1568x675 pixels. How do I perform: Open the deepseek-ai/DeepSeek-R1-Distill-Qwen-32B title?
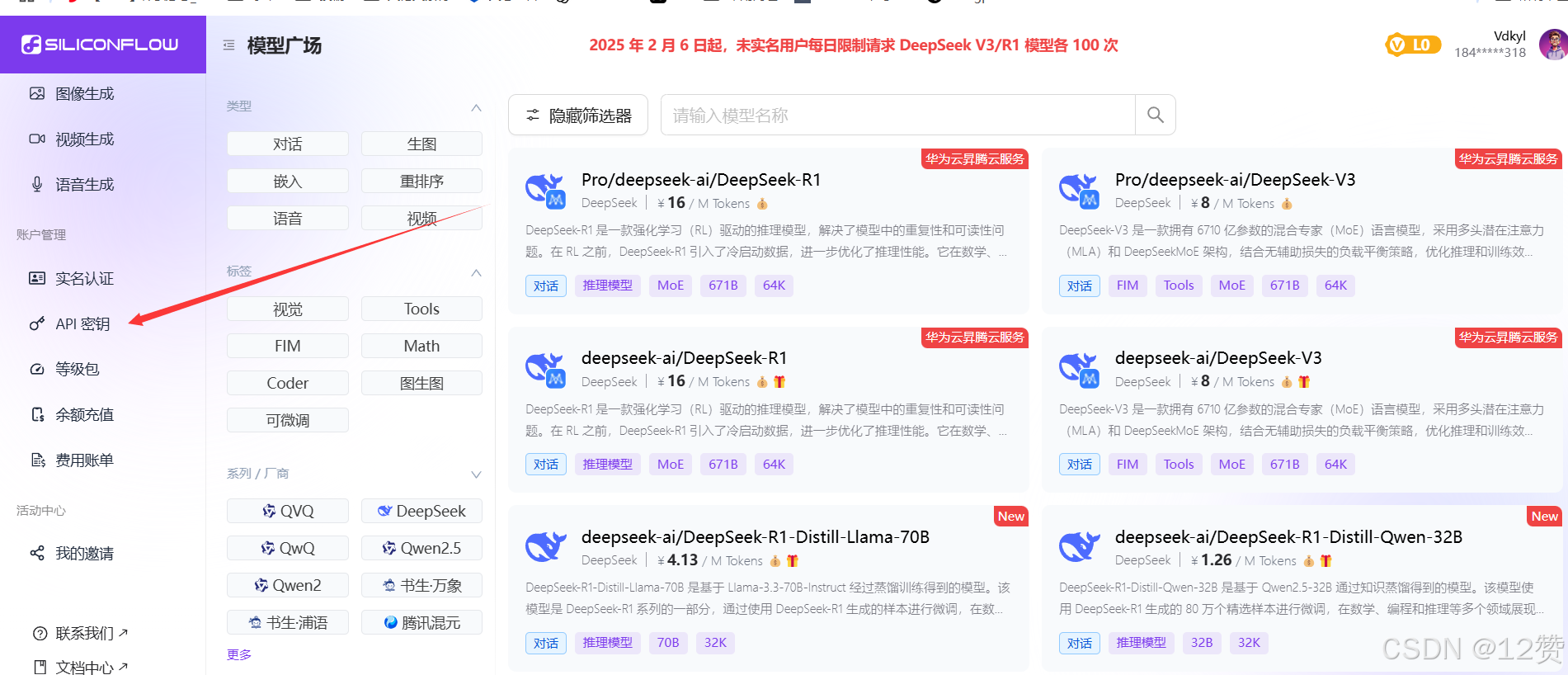pos(1288,537)
